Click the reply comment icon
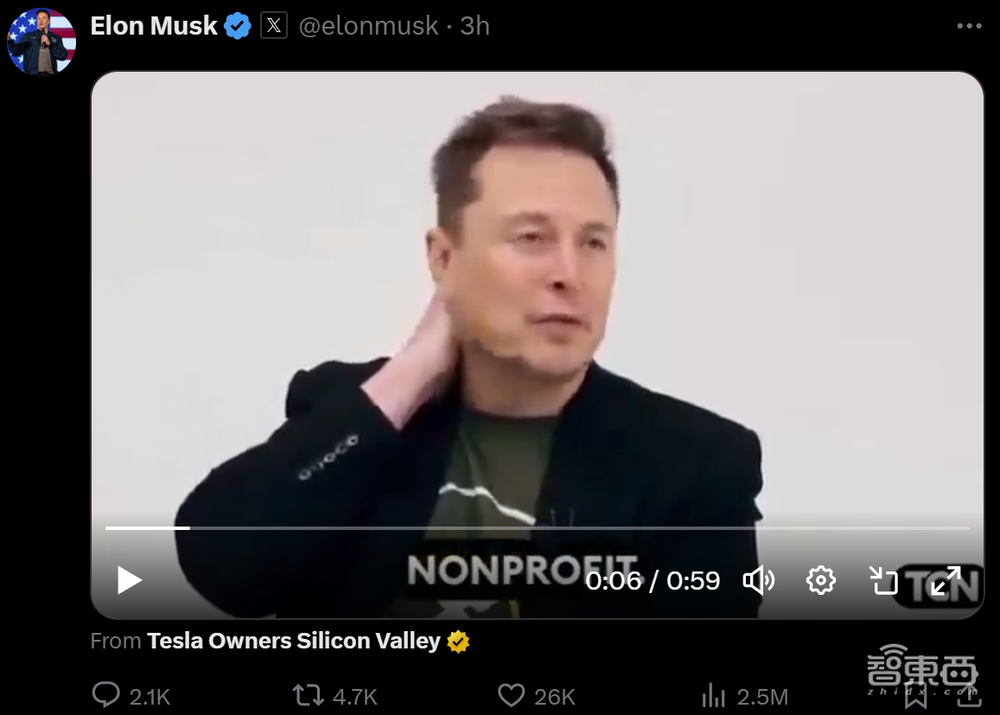1000x715 pixels. tap(106, 695)
